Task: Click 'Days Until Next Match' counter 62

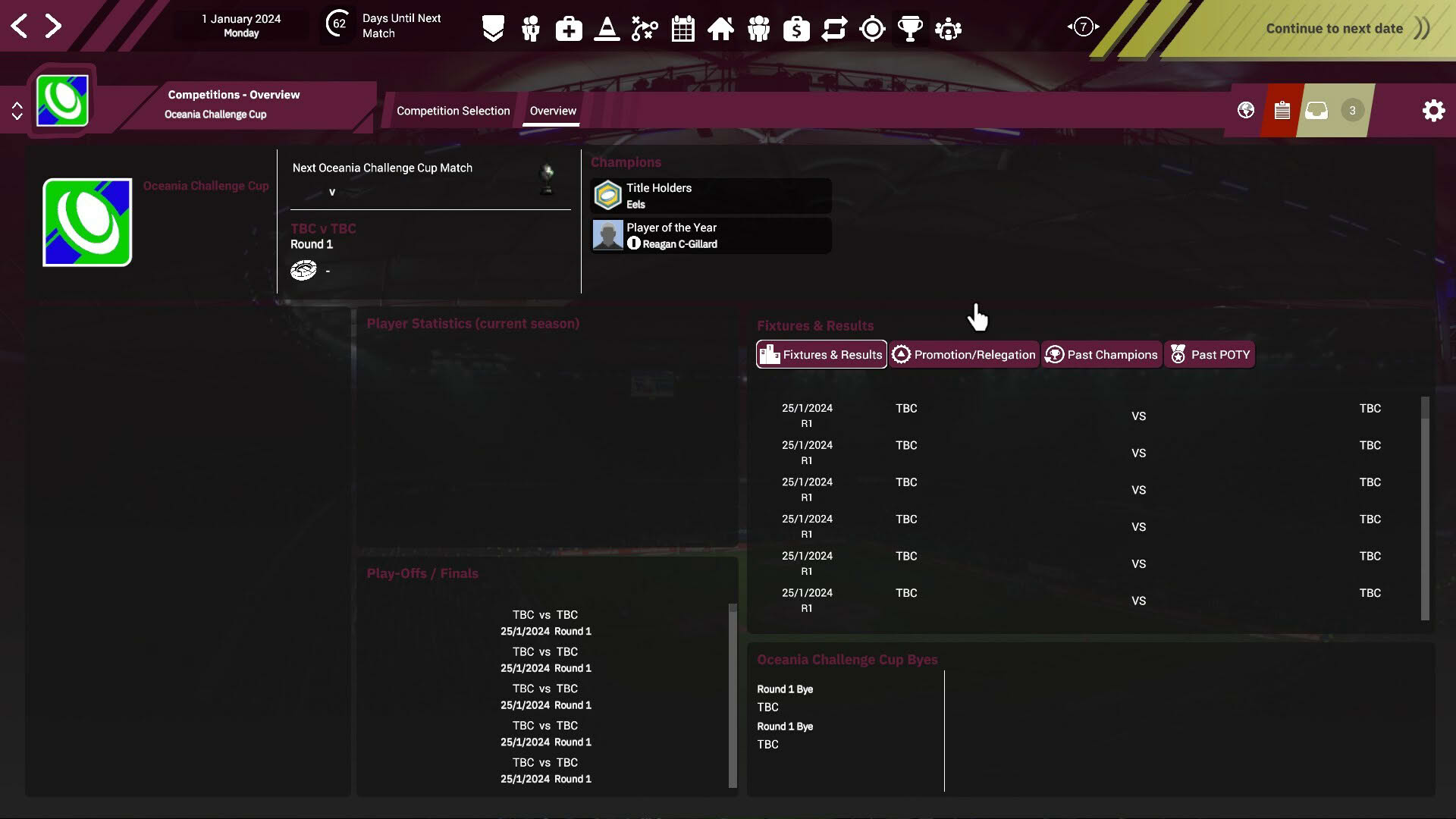Action: [339, 24]
